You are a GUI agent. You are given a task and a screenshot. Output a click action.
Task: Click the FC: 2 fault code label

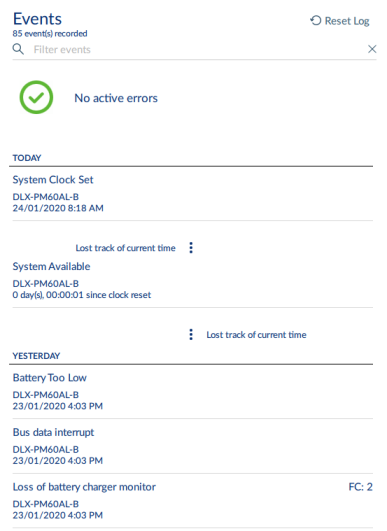(361, 487)
